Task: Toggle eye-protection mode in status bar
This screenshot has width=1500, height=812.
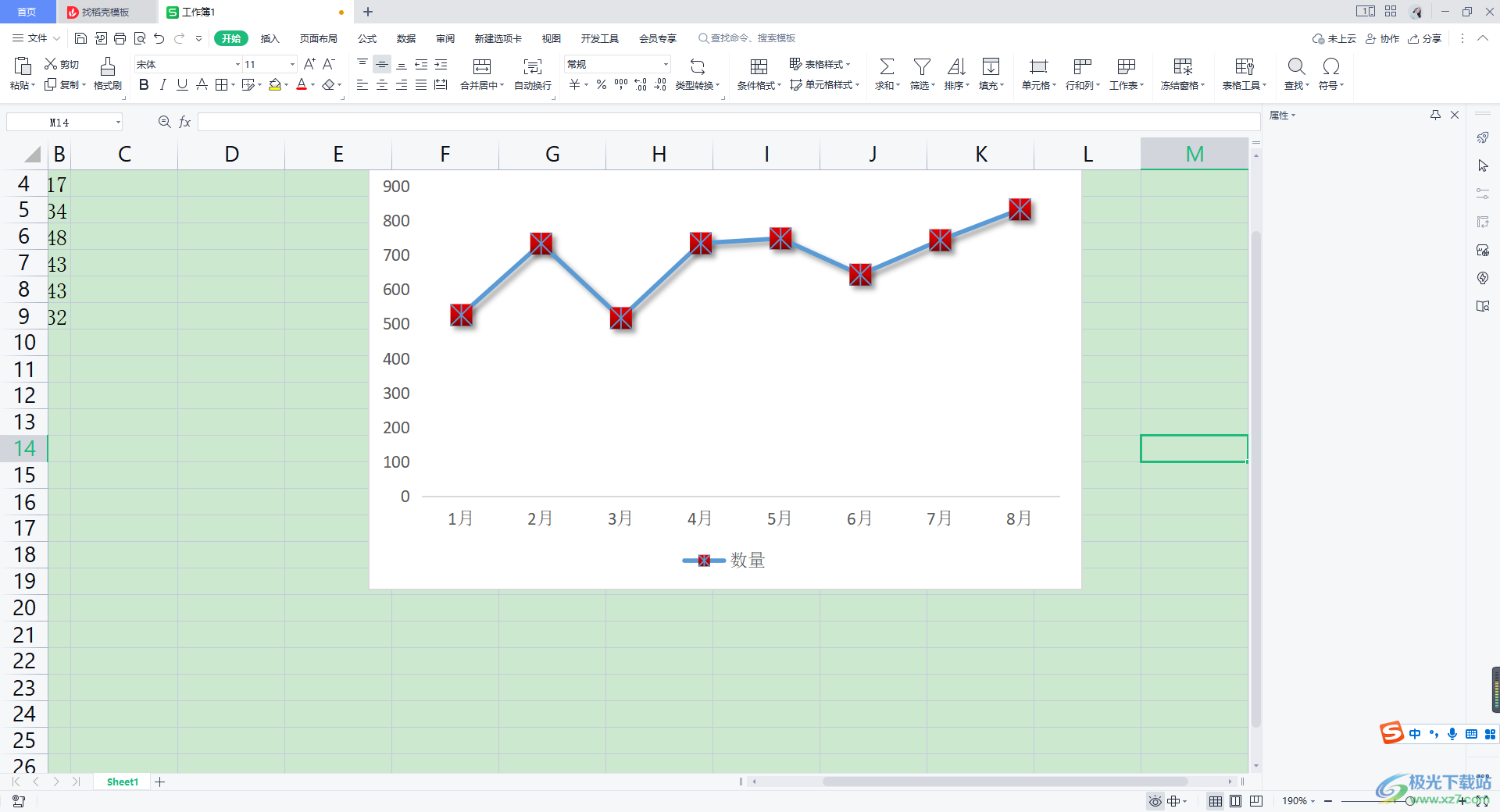Action: pos(1155,801)
